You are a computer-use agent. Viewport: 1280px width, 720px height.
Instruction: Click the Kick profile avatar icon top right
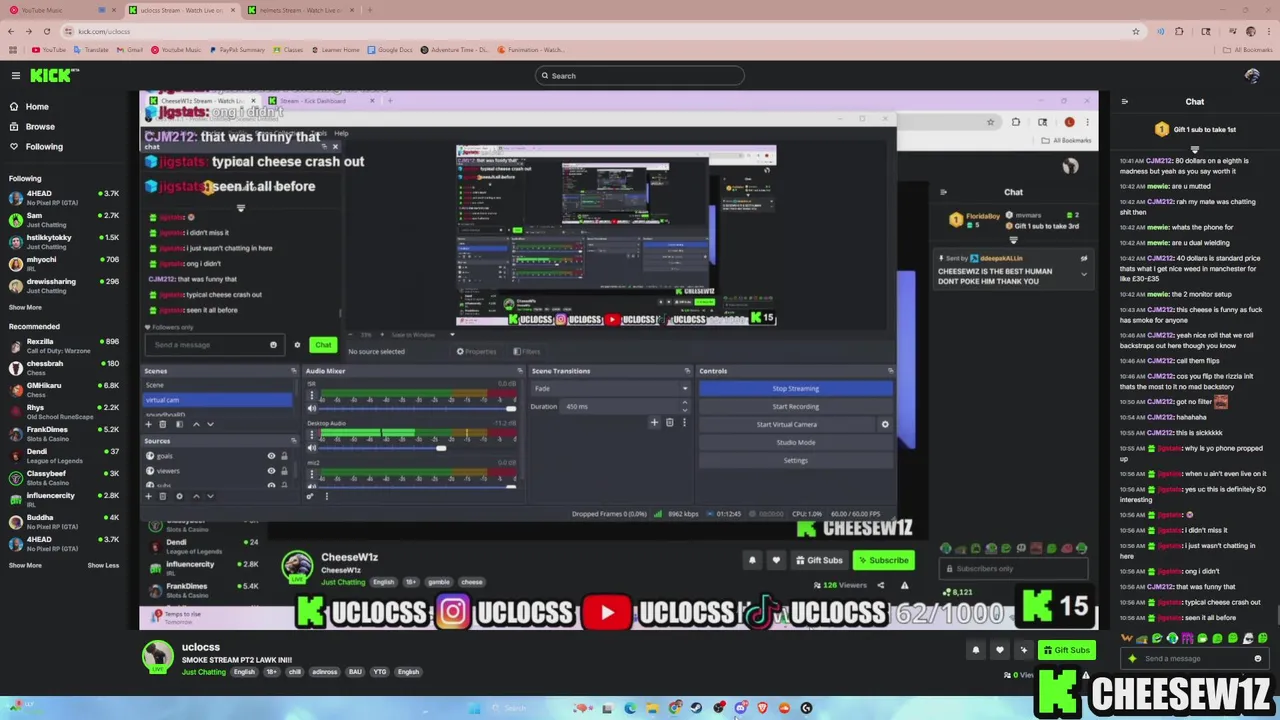click(1252, 76)
